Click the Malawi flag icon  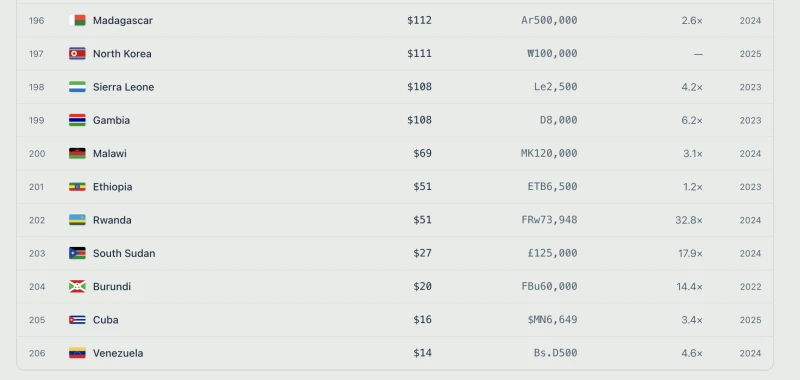point(78,154)
